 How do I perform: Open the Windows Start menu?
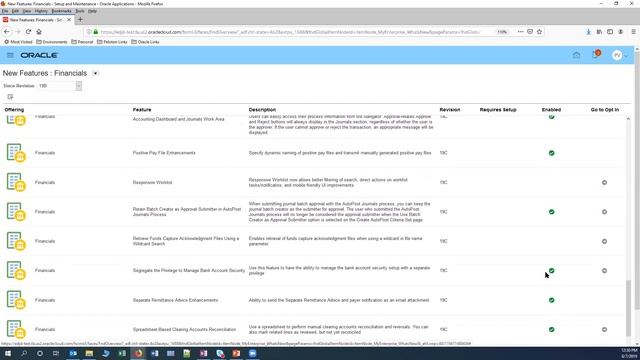[x=8, y=353]
